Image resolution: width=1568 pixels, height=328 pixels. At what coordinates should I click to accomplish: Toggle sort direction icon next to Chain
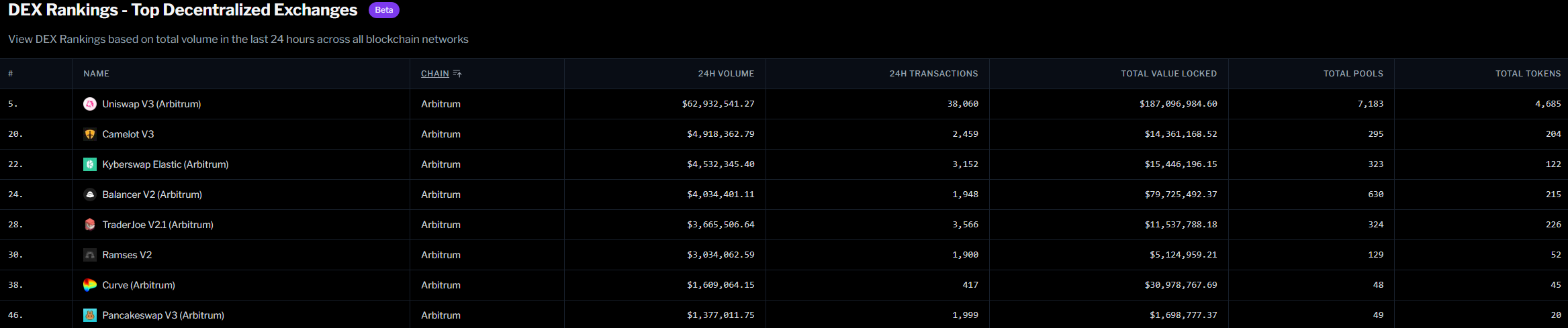(x=457, y=74)
